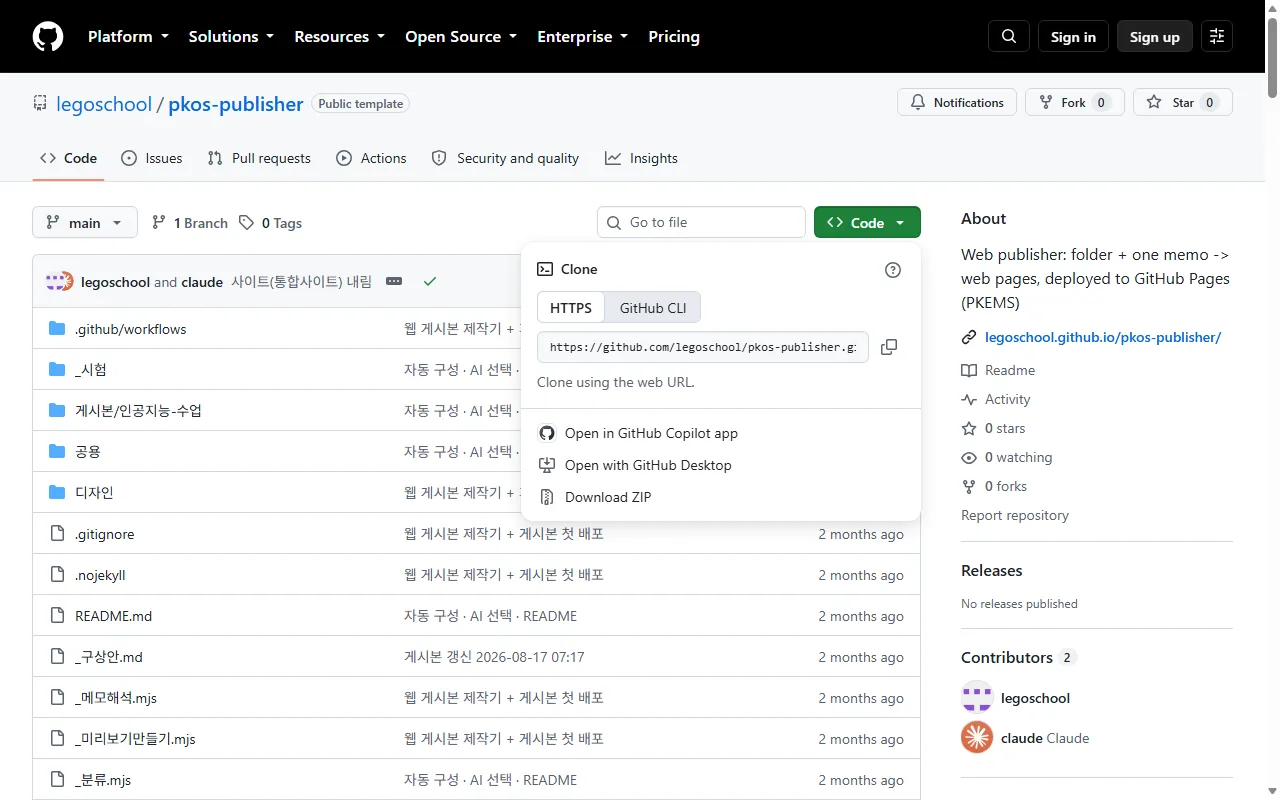Click the legoschool contributor avatar

[x=977, y=698]
